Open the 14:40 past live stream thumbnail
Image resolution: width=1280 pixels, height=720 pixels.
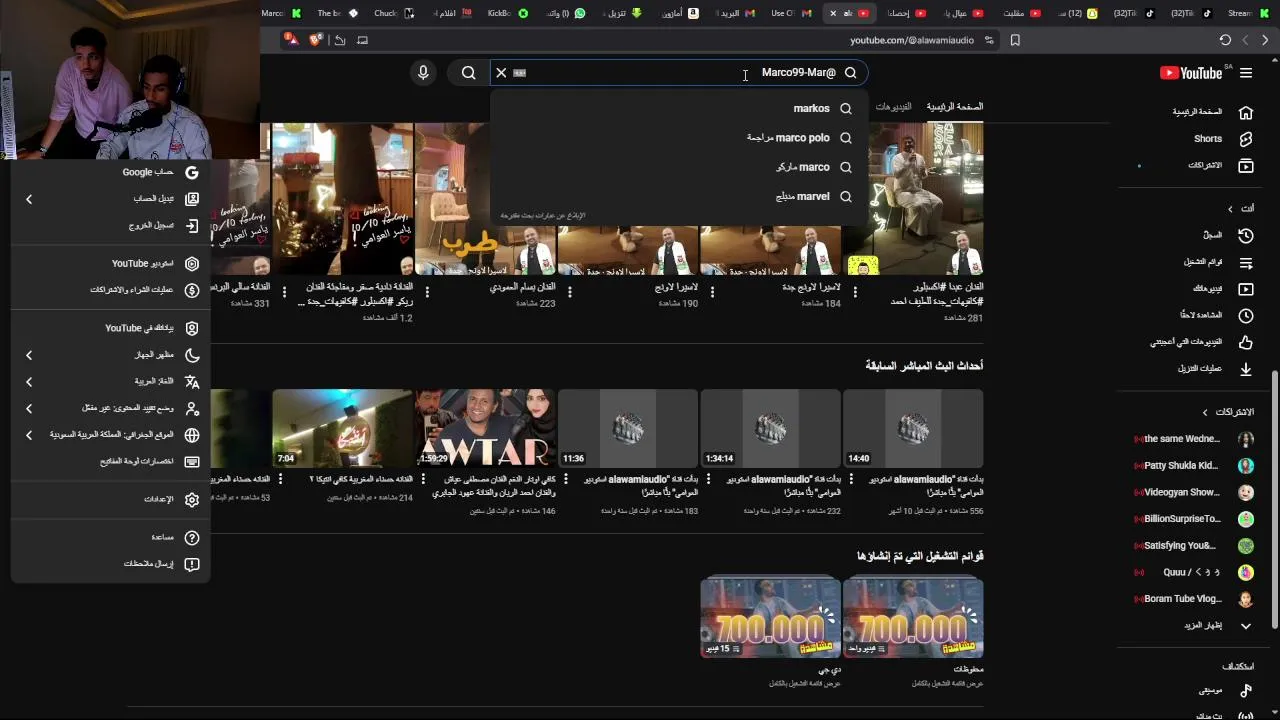[x=913, y=429]
